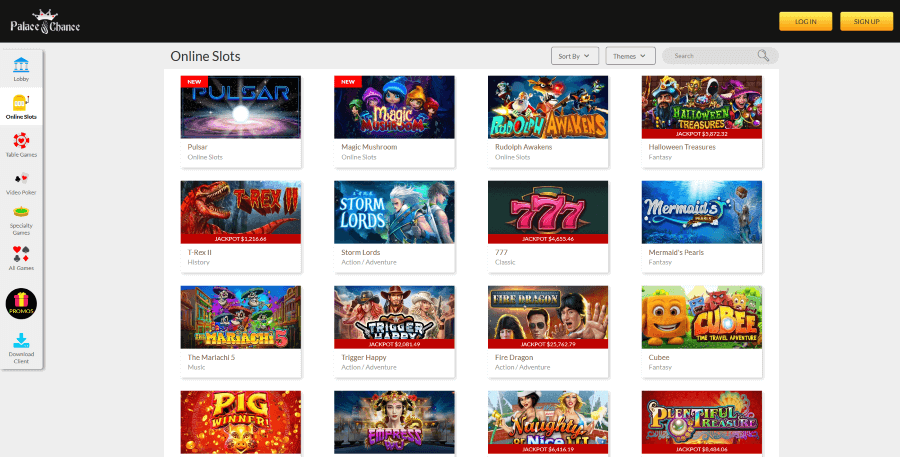Screen dimensions: 900x457
Task: Open the Pulsar game thumbnail
Action: click(x=240, y=107)
